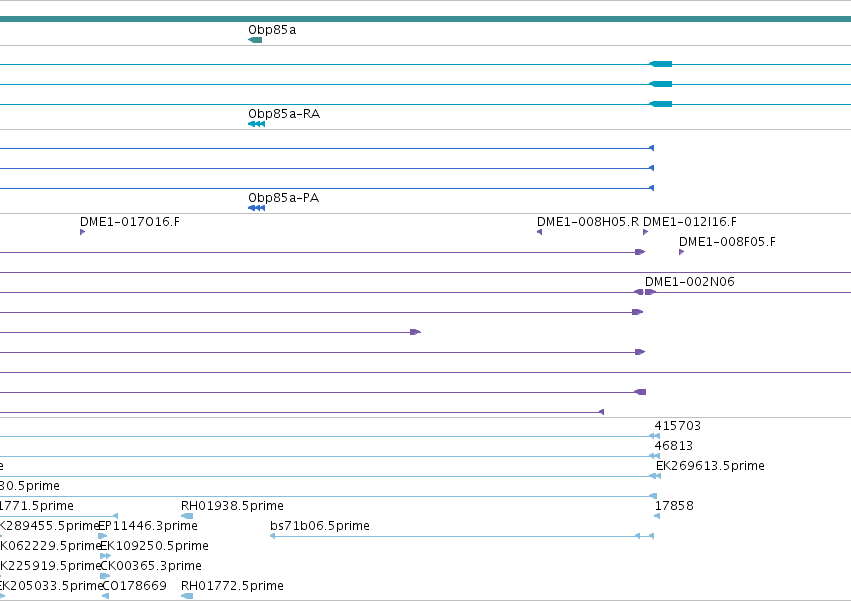Select the CK00365.3prime arrow glyph
The height and width of the screenshot is (601, 851).
[x=105, y=576]
